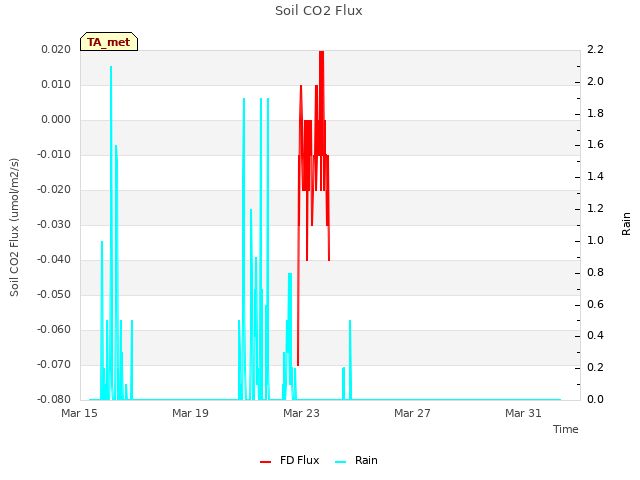Click the 0.8 right axis value
The image size is (640, 480).
click(595, 272)
